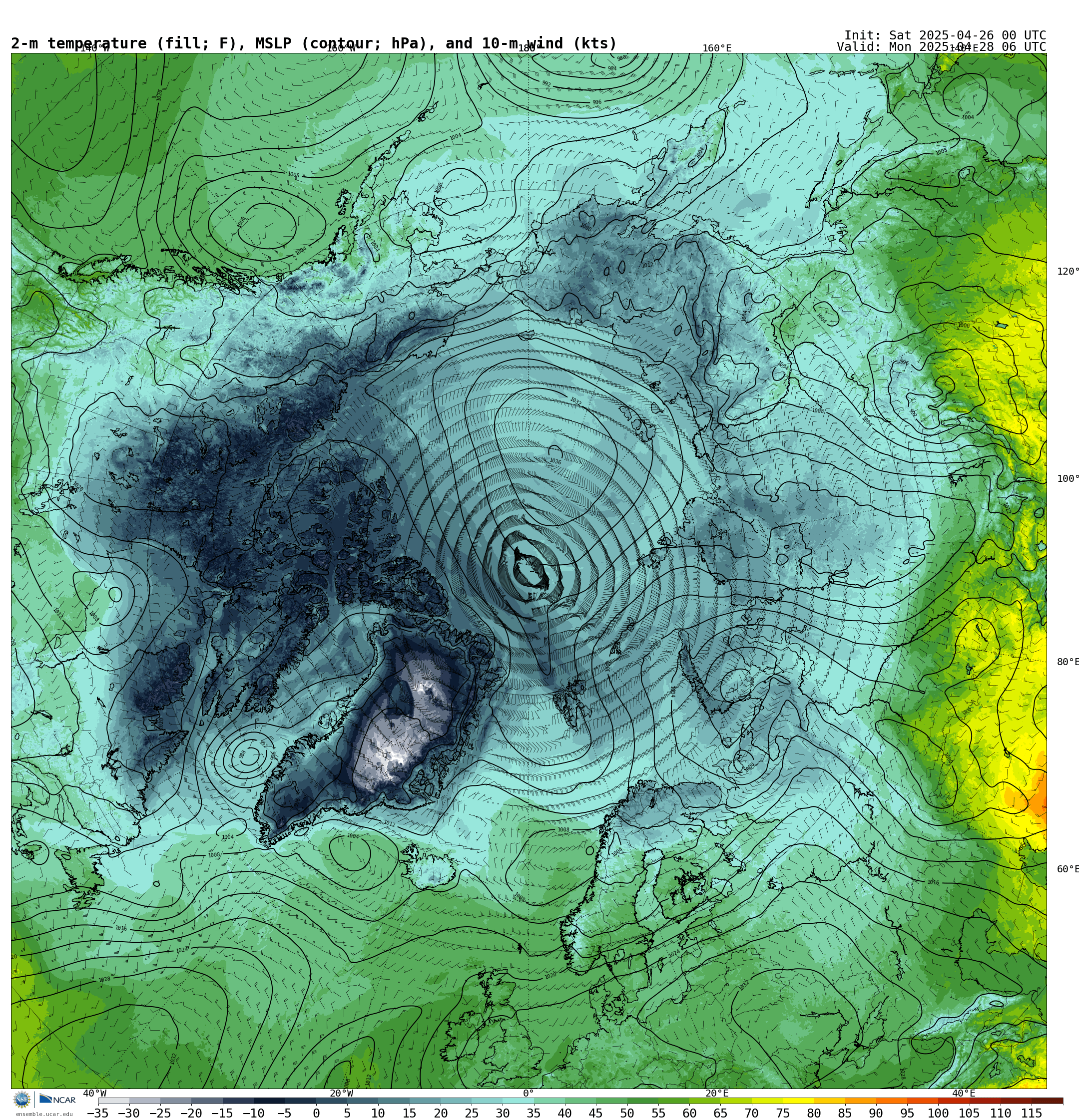
Task: Click the 'Valid: Mon 2025-04-28 06 UTC' text
Action: (x=941, y=47)
